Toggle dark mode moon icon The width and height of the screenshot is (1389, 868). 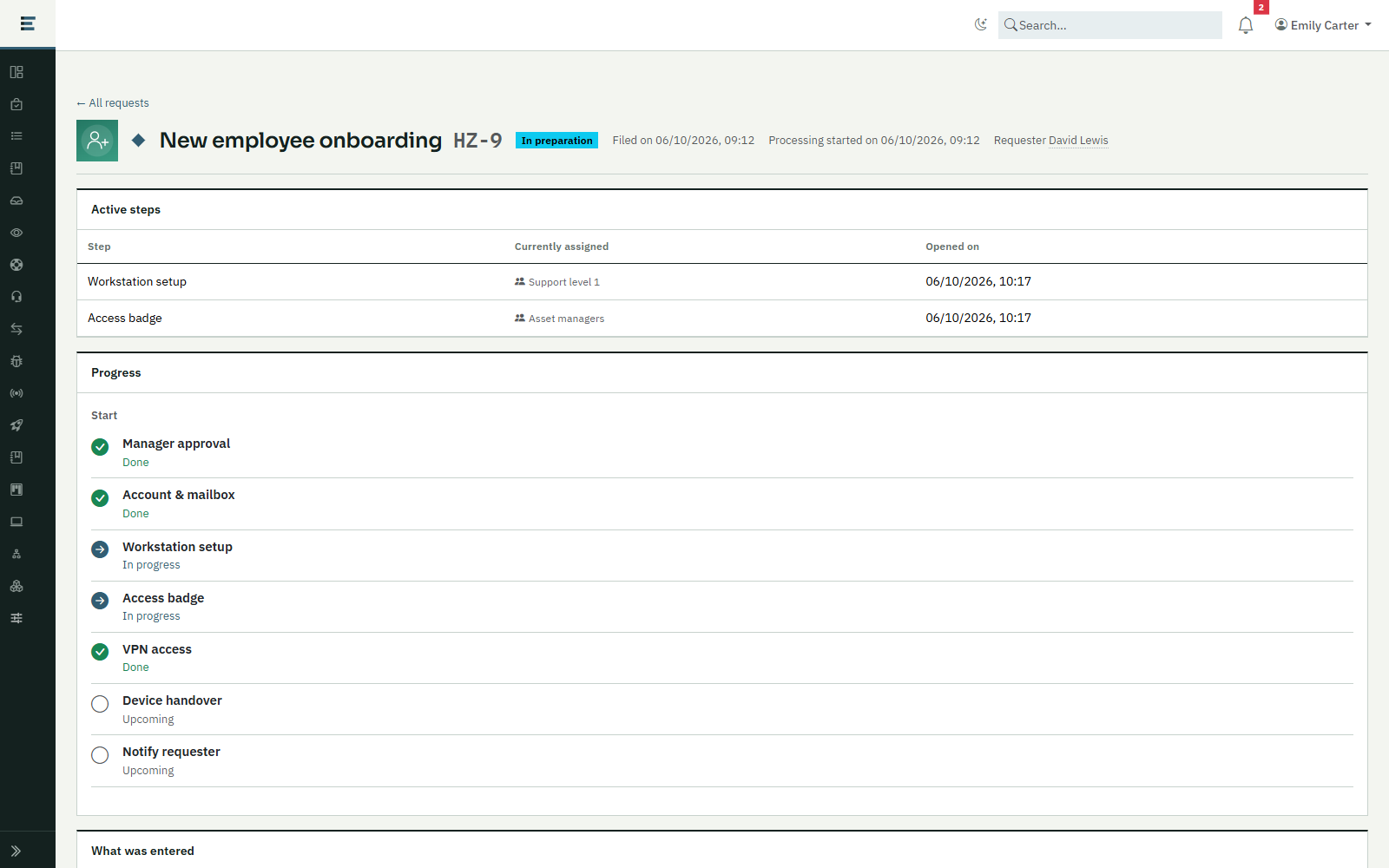(981, 24)
